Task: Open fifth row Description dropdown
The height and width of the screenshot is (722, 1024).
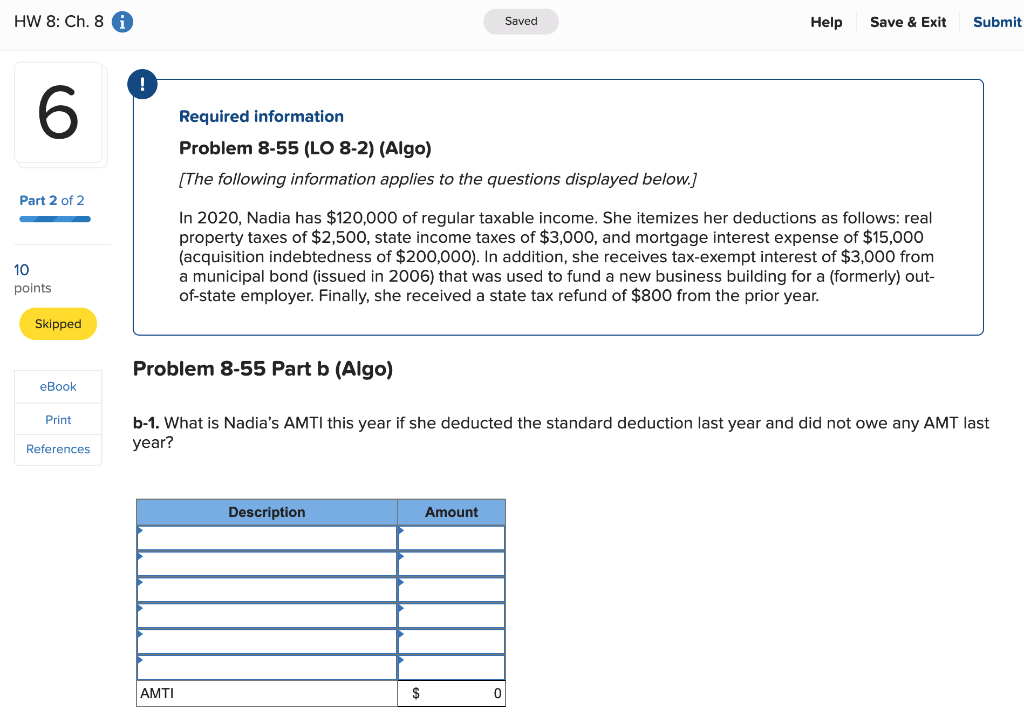Action: [266, 642]
